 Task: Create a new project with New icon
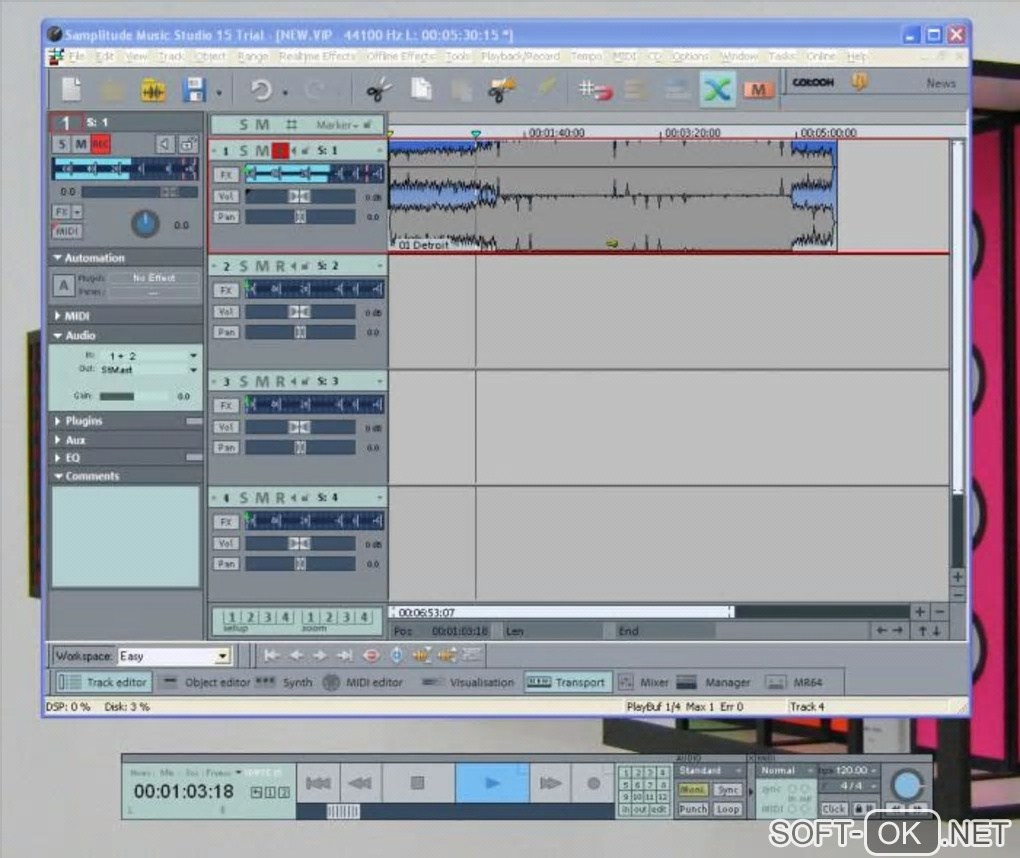pyautogui.click(x=71, y=89)
